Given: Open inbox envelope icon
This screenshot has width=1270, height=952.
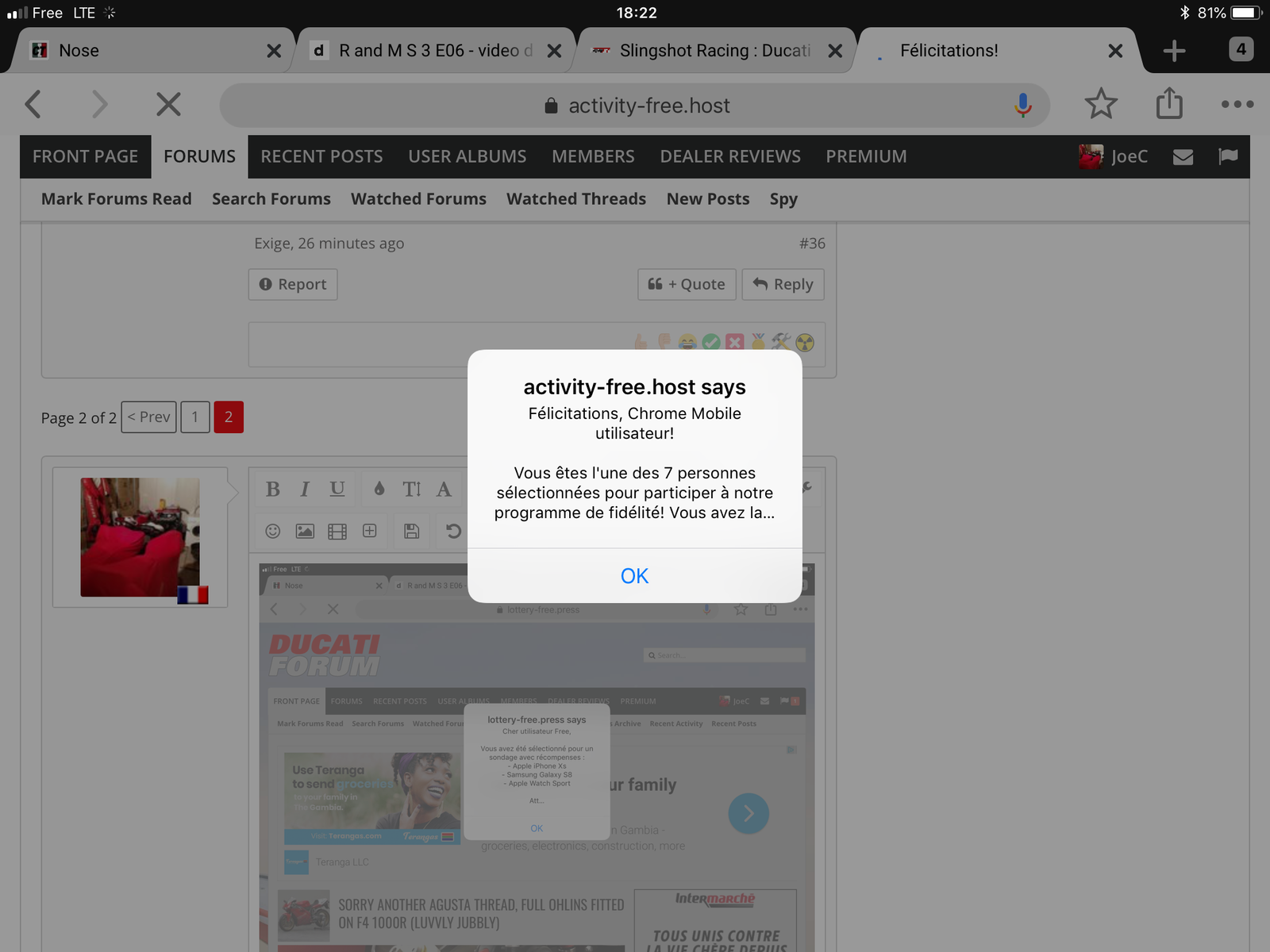Looking at the screenshot, I should pos(1183,157).
